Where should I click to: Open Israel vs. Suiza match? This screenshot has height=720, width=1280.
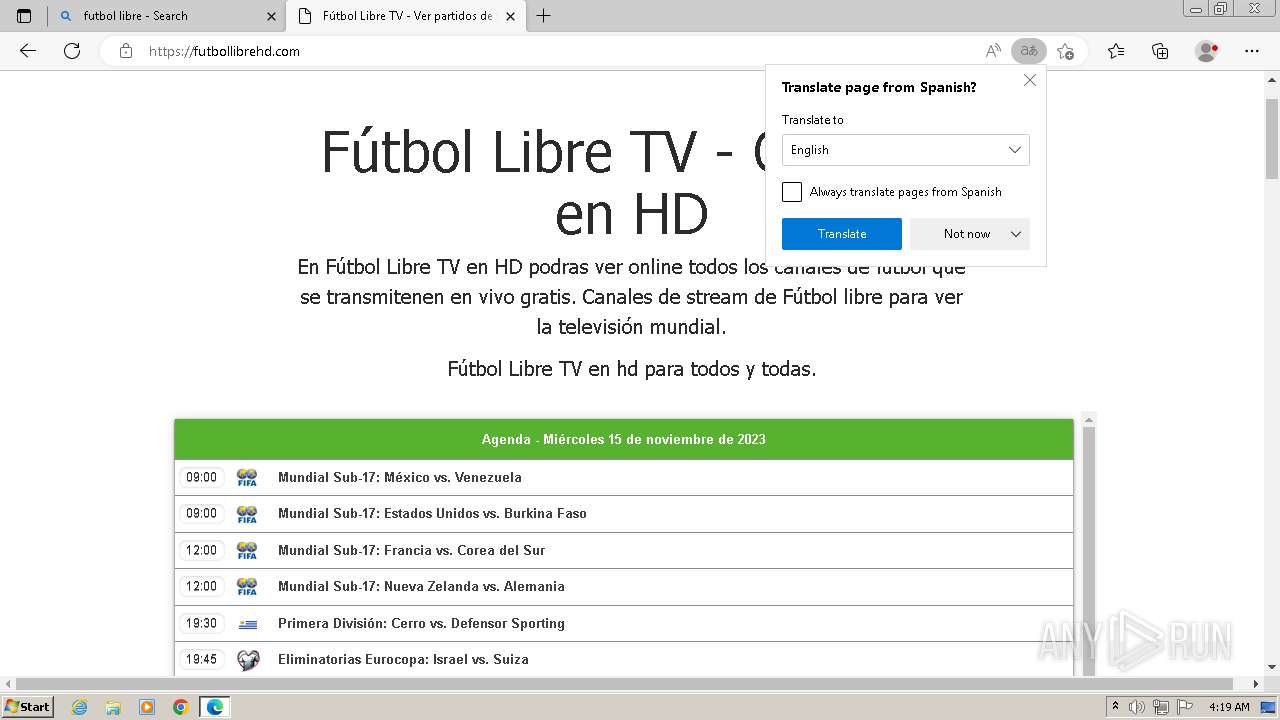click(624, 659)
